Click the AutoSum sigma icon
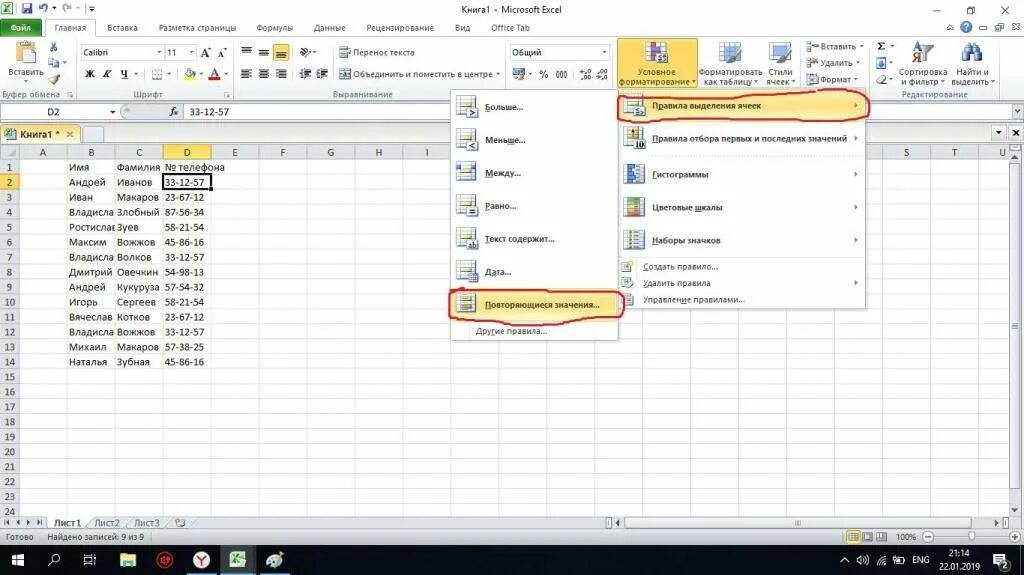Viewport: 1024px width, 575px height. 881,46
